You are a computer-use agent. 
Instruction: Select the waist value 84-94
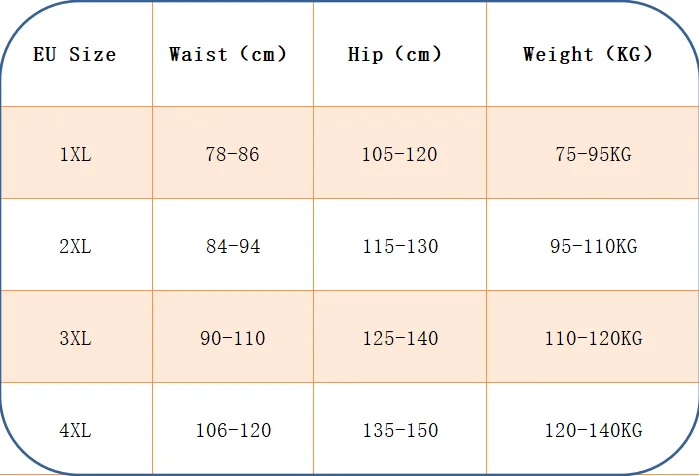pyautogui.click(x=233, y=246)
